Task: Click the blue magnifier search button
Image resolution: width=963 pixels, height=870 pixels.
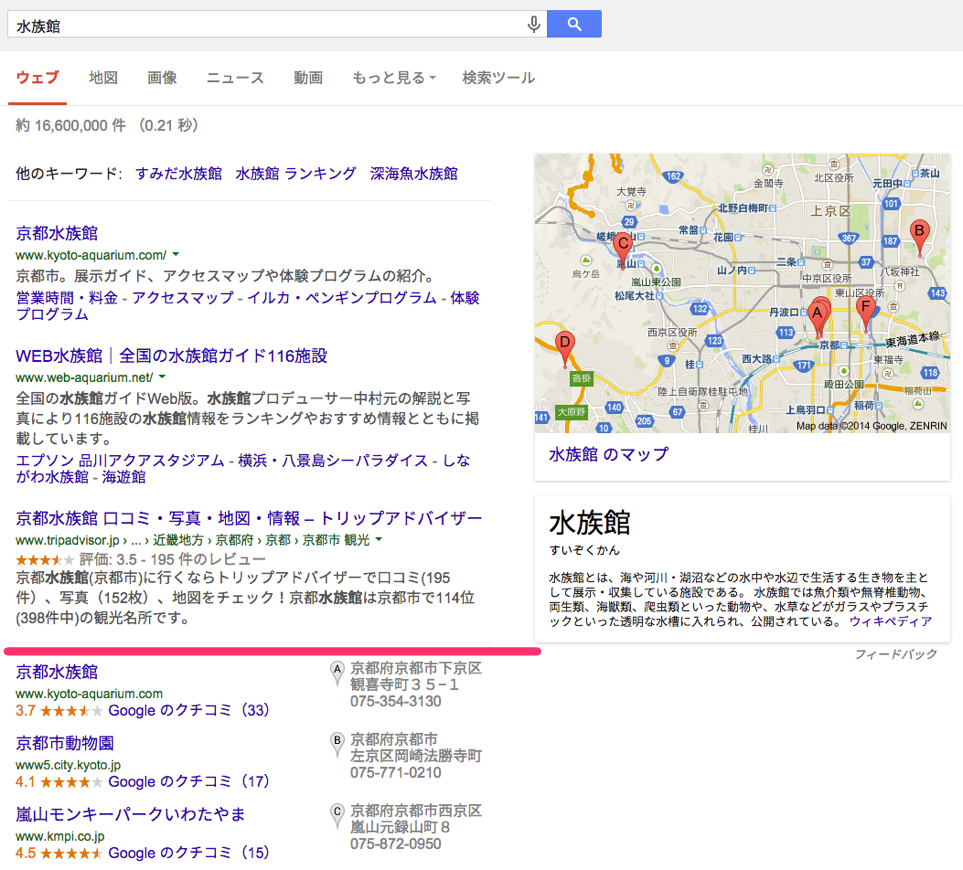Action: 574,24
